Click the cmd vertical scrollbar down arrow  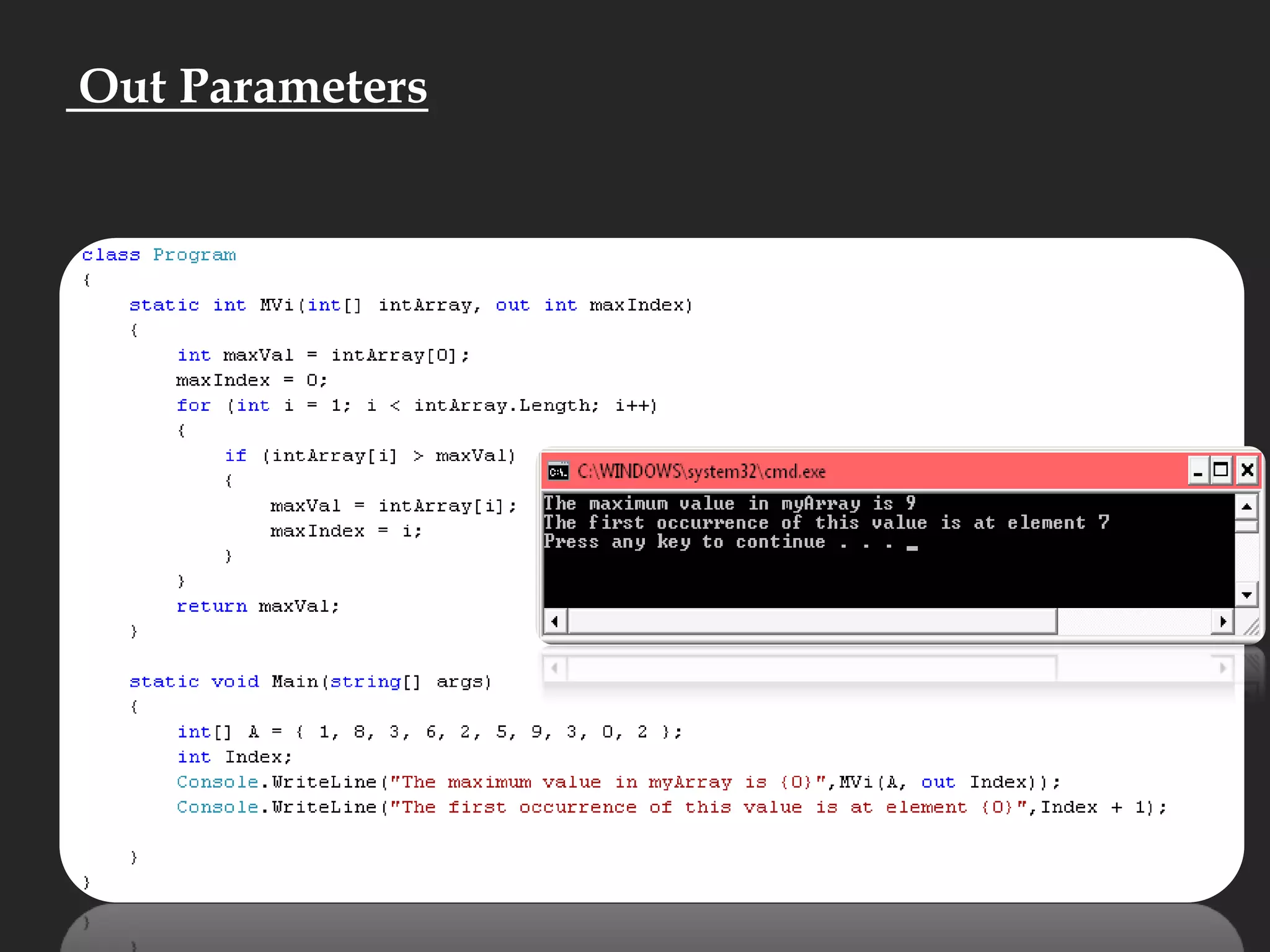(x=1246, y=594)
